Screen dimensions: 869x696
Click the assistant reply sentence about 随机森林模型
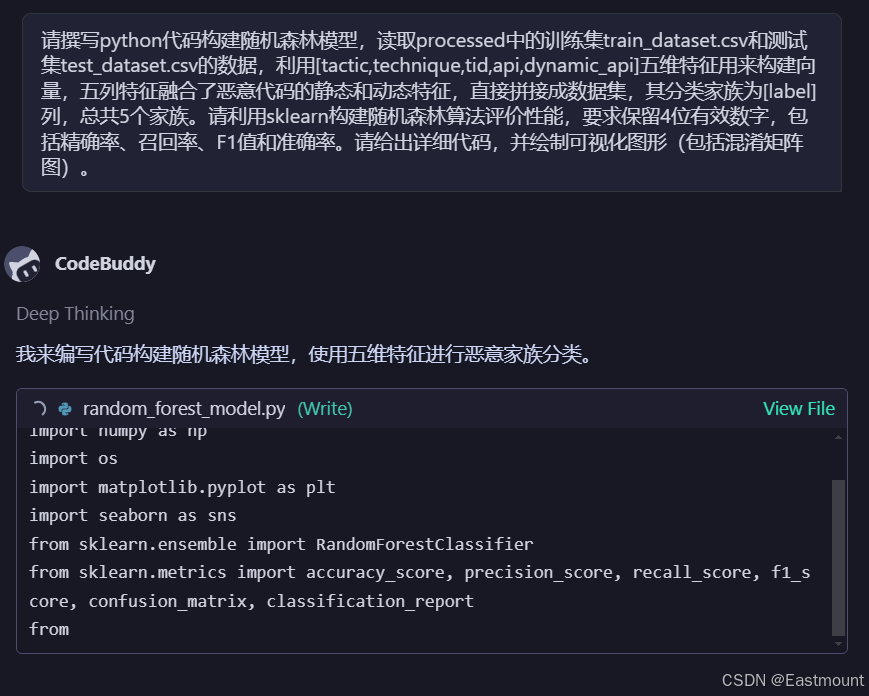(x=304, y=354)
